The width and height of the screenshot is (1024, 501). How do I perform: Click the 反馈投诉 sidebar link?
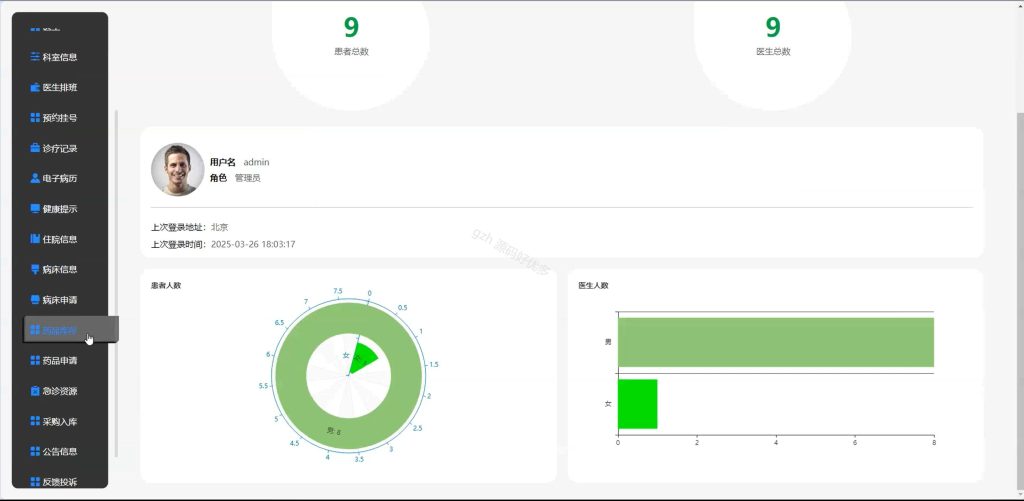point(54,482)
